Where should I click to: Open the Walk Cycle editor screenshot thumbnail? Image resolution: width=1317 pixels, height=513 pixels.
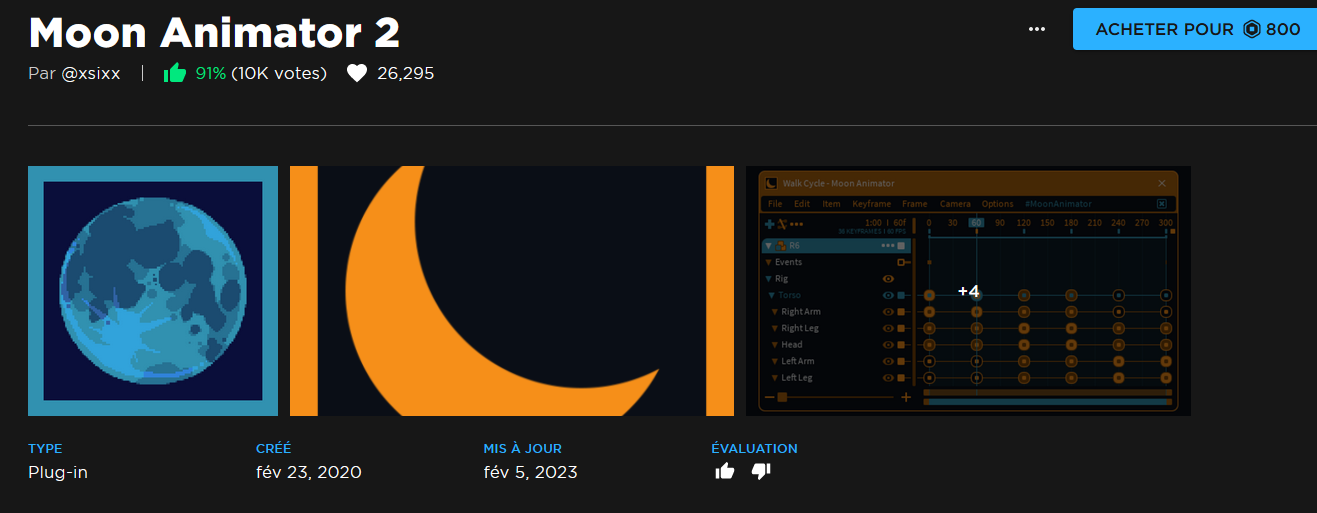pos(968,290)
